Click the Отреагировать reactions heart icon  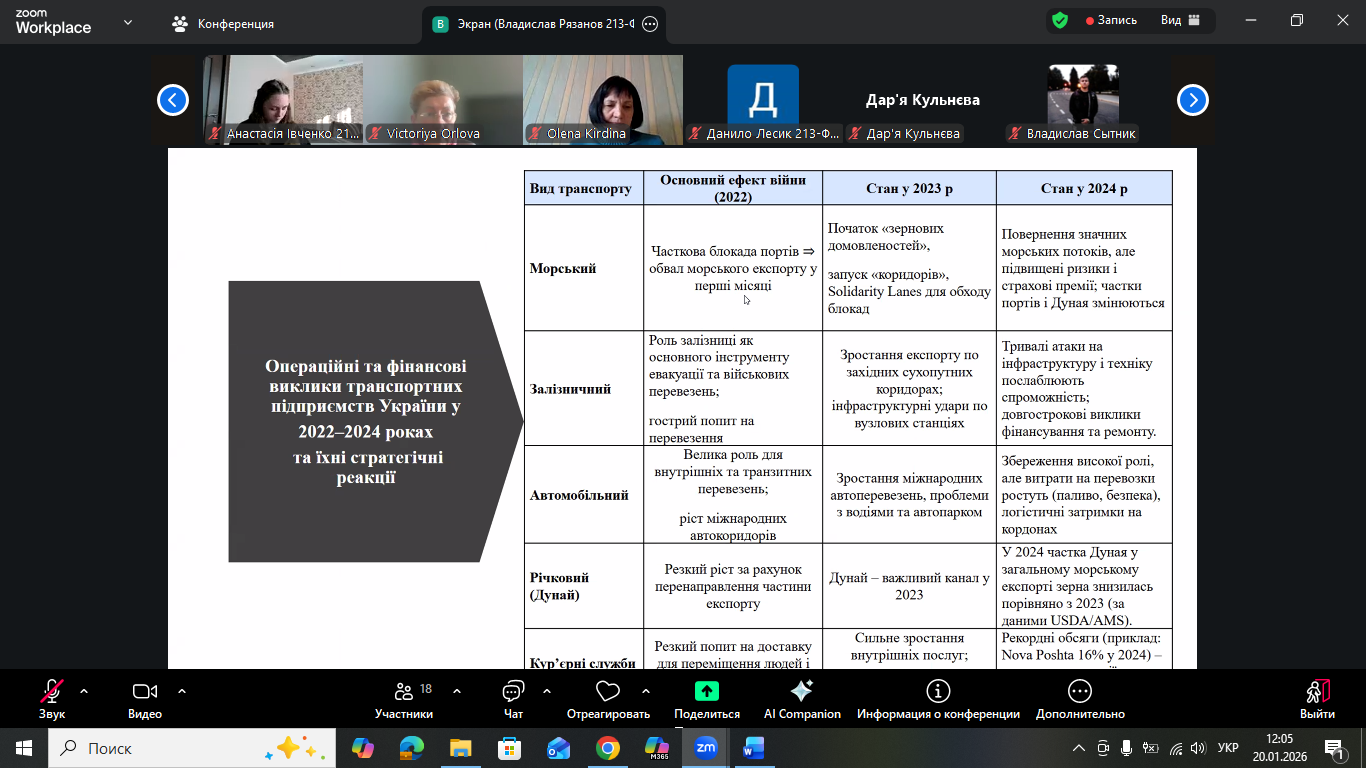608,698
